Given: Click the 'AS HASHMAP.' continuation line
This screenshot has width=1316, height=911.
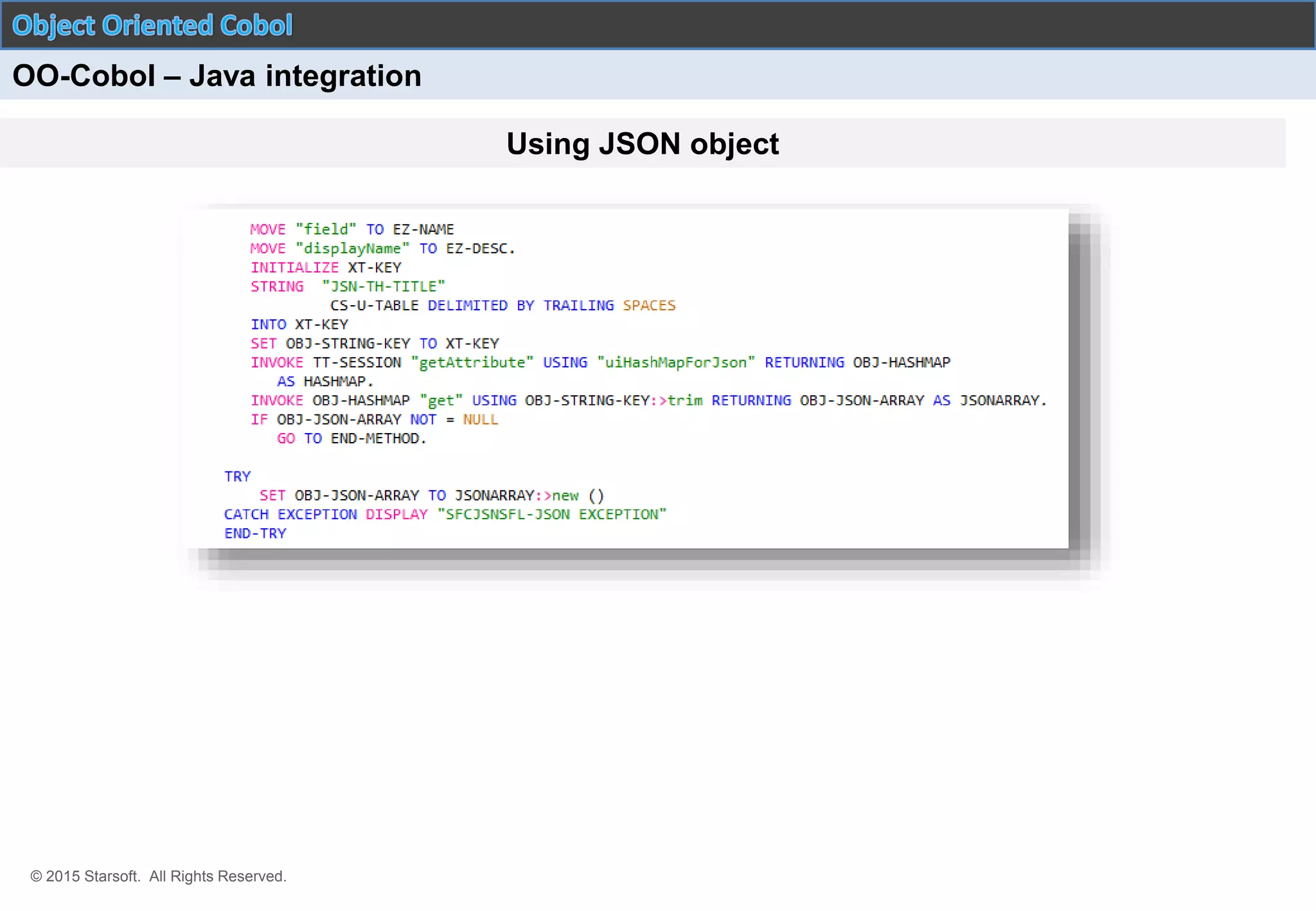Looking at the screenshot, I should tap(325, 381).
